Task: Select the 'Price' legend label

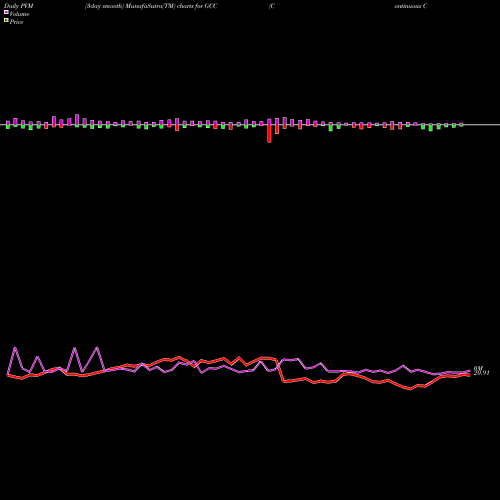Action: [16, 22]
